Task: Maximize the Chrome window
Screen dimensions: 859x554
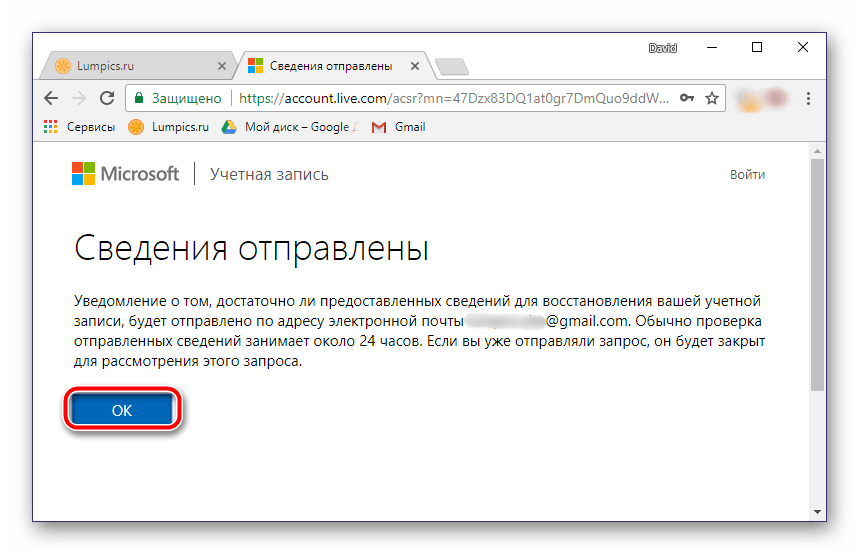Action: (x=757, y=48)
